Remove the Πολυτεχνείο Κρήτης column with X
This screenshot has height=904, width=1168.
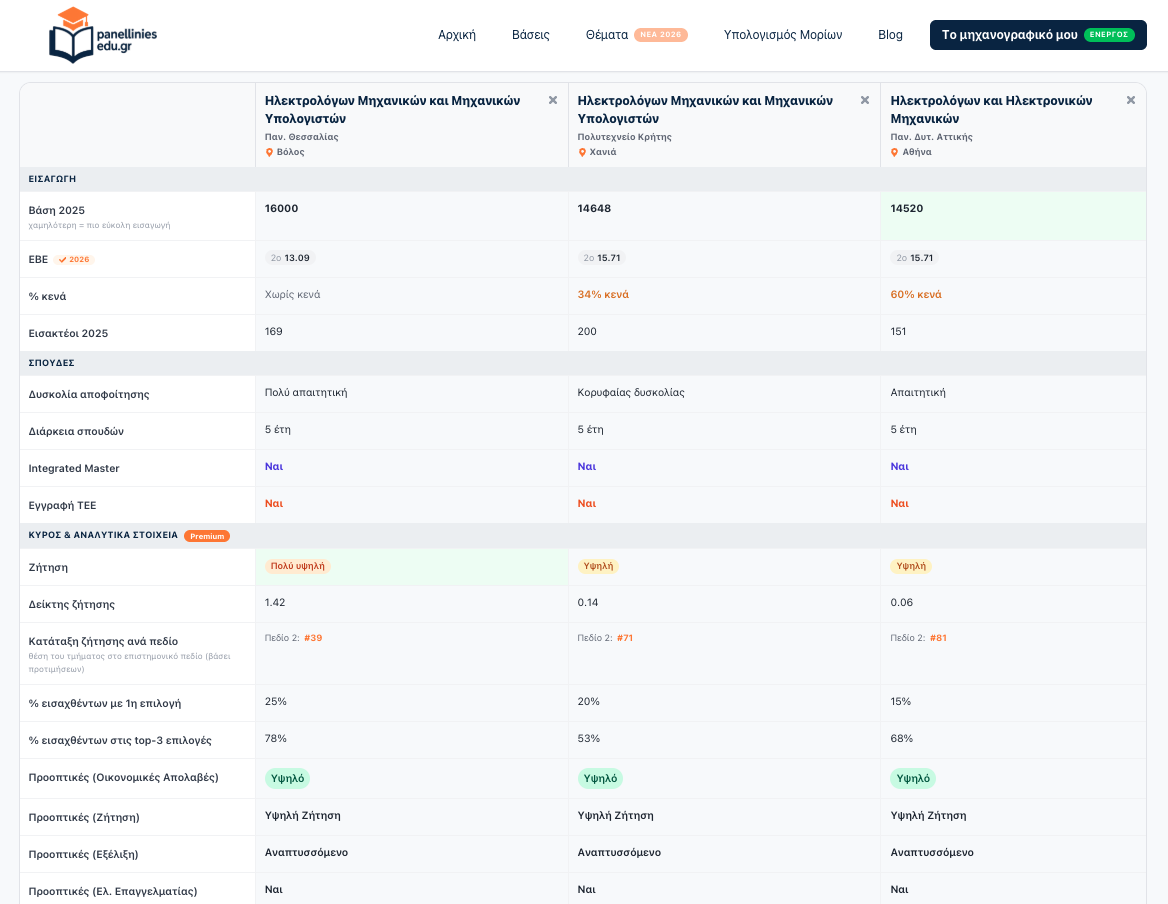(865, 101)
